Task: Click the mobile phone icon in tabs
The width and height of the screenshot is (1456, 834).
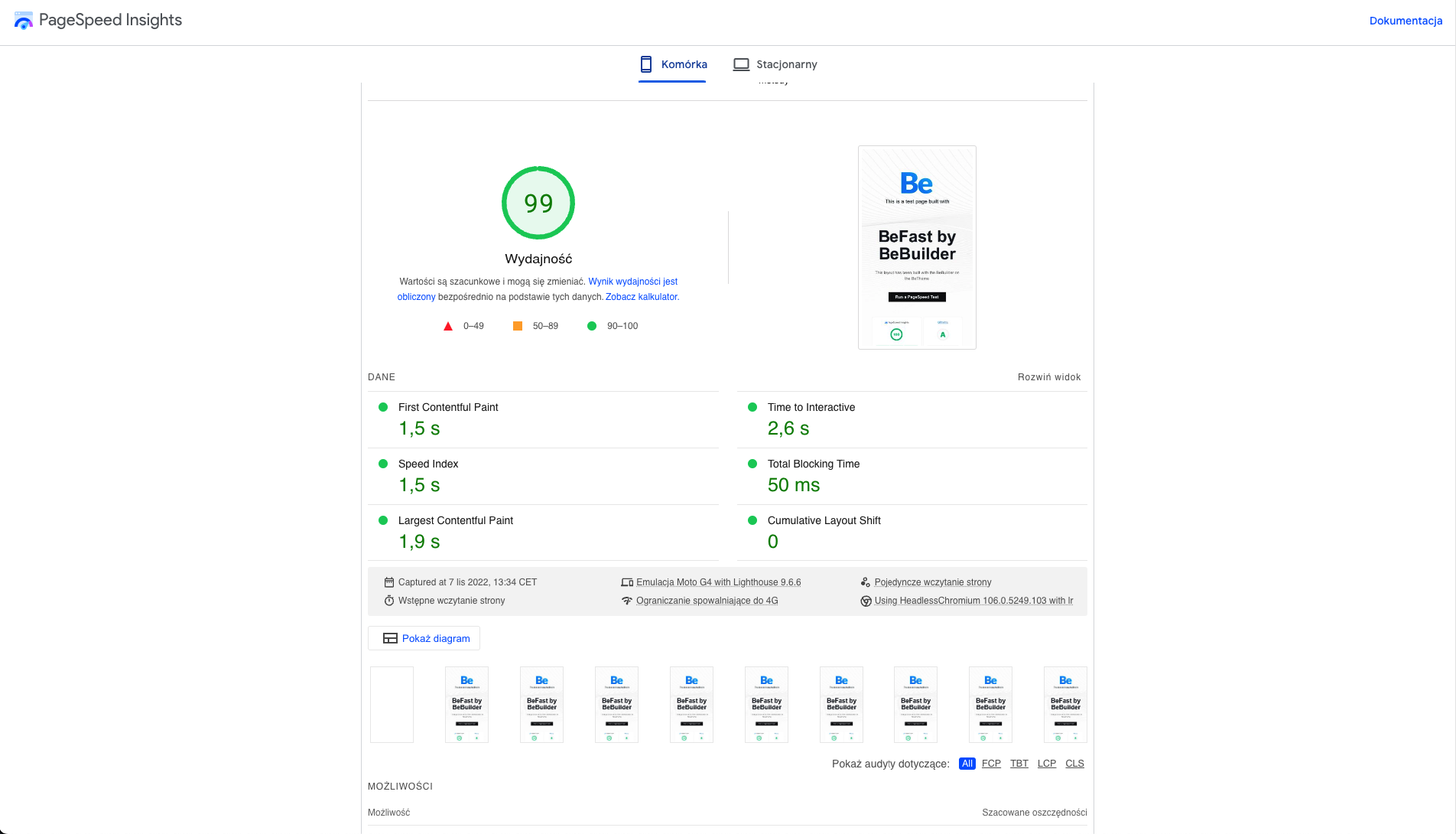Action: tap(646, 64)
